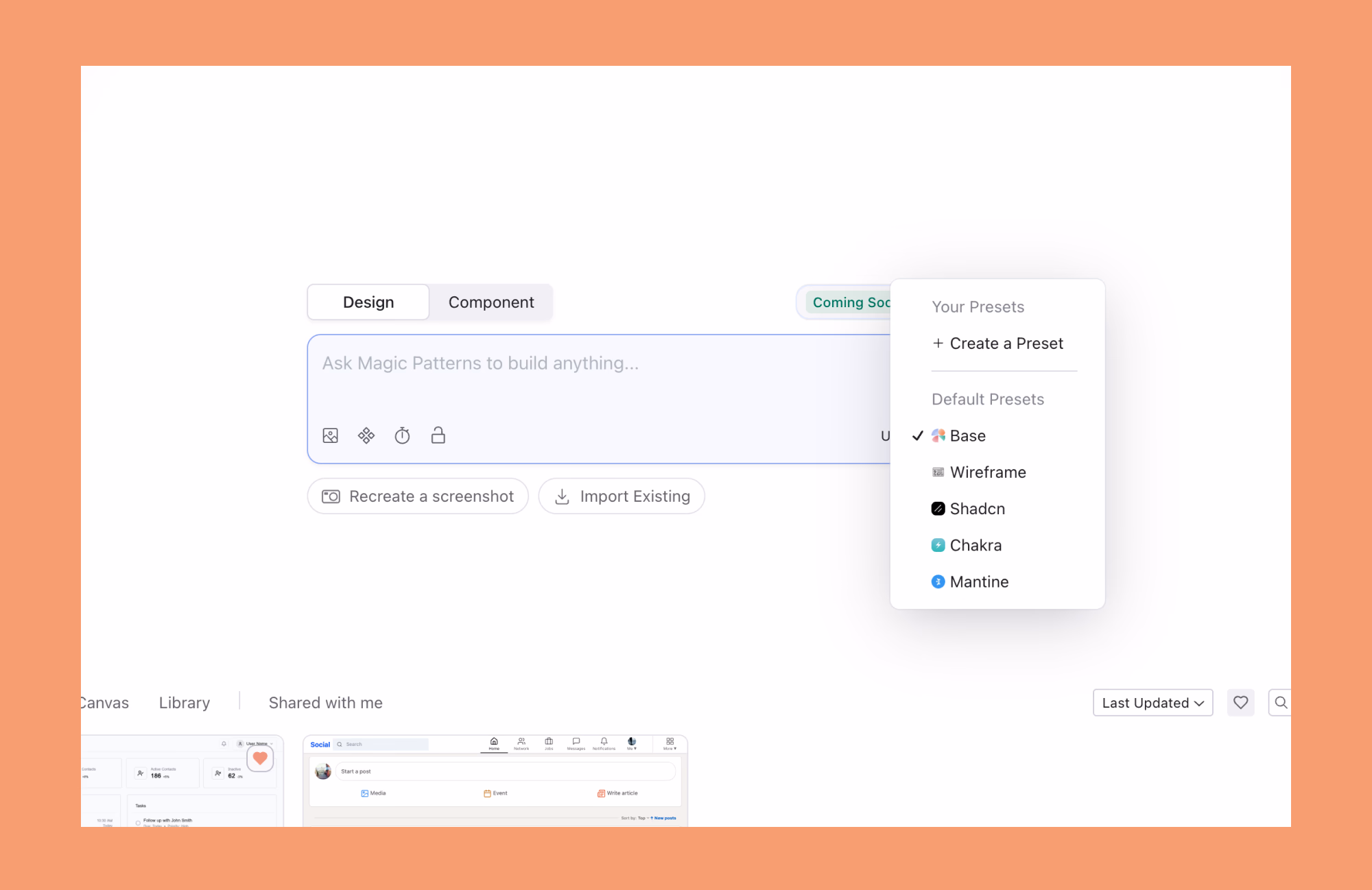This screenshot has height=890, width=1372.
Task: Open the Library tab
Action: (x=185, y=703)
